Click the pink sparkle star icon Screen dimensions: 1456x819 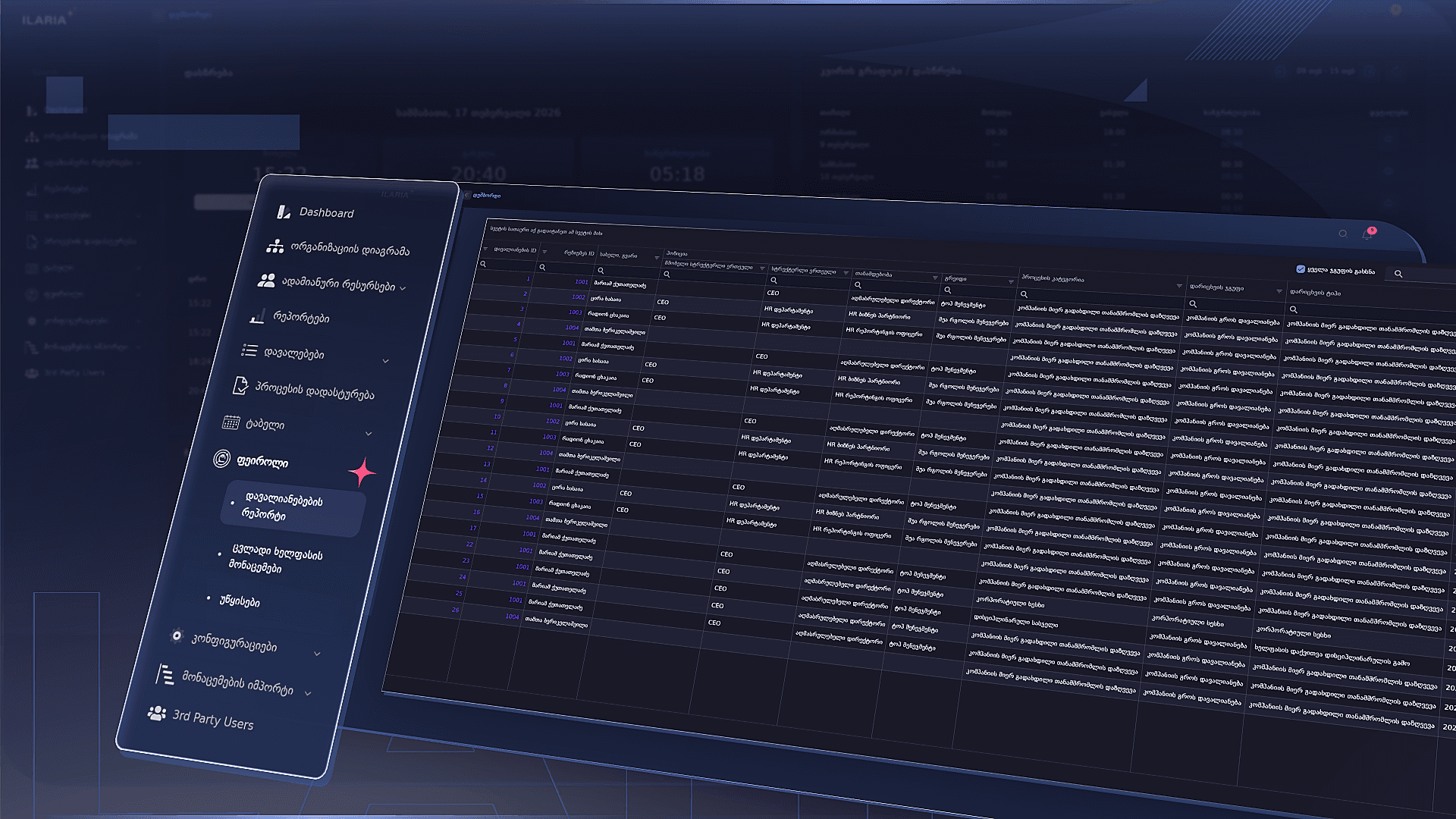[362, 472]
